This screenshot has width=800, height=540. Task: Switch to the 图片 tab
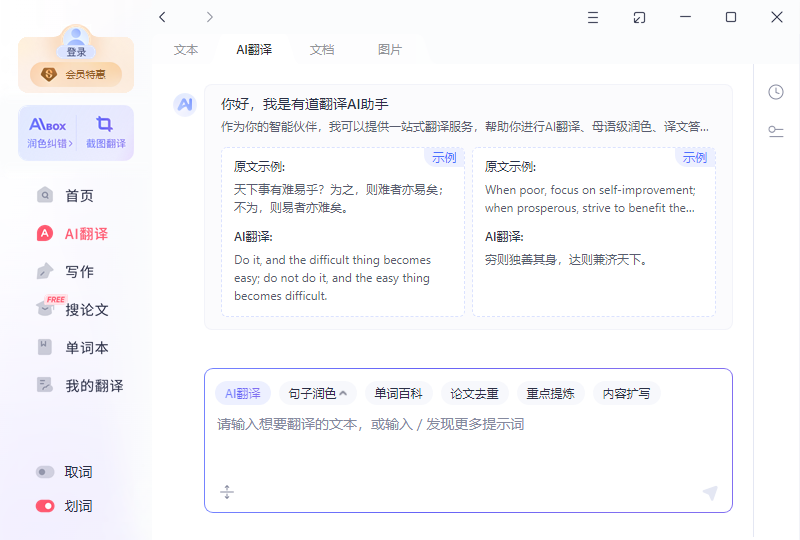390,49
